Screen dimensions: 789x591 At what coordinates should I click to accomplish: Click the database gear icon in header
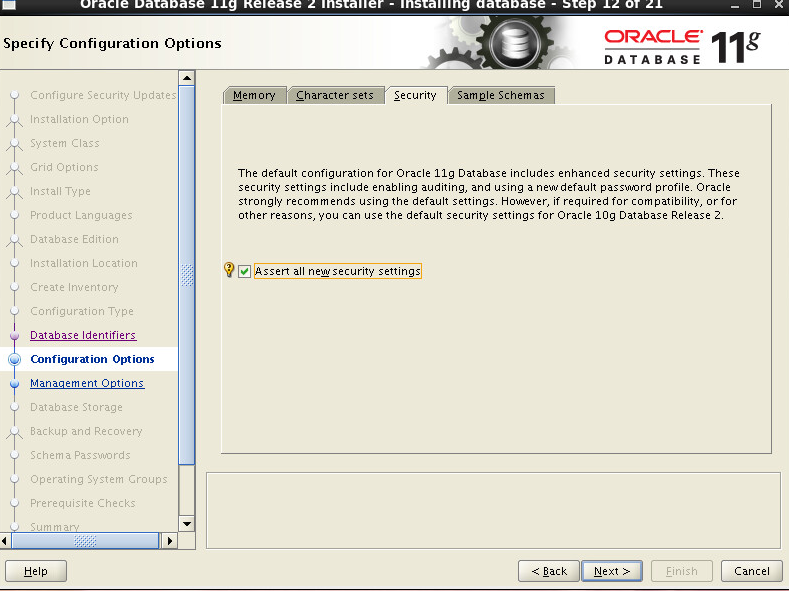pos(514,43)
